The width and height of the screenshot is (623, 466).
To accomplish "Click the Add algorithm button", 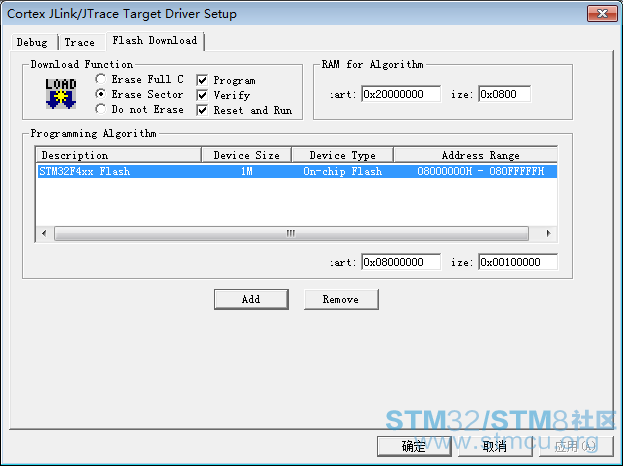I will tap(251, 299).
